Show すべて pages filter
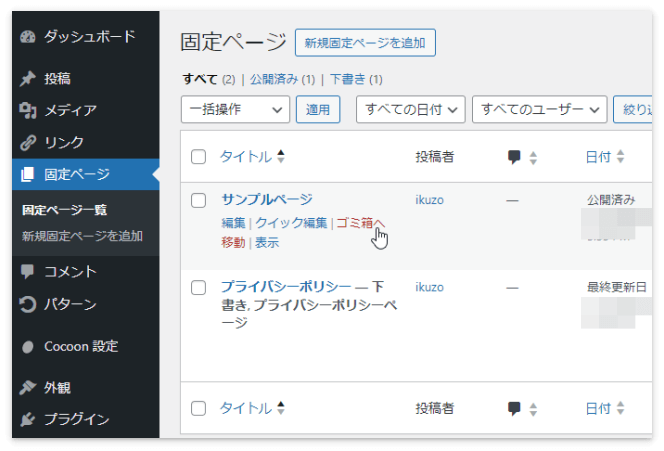The width and height of the screenshot is (664, 451). 200,79
